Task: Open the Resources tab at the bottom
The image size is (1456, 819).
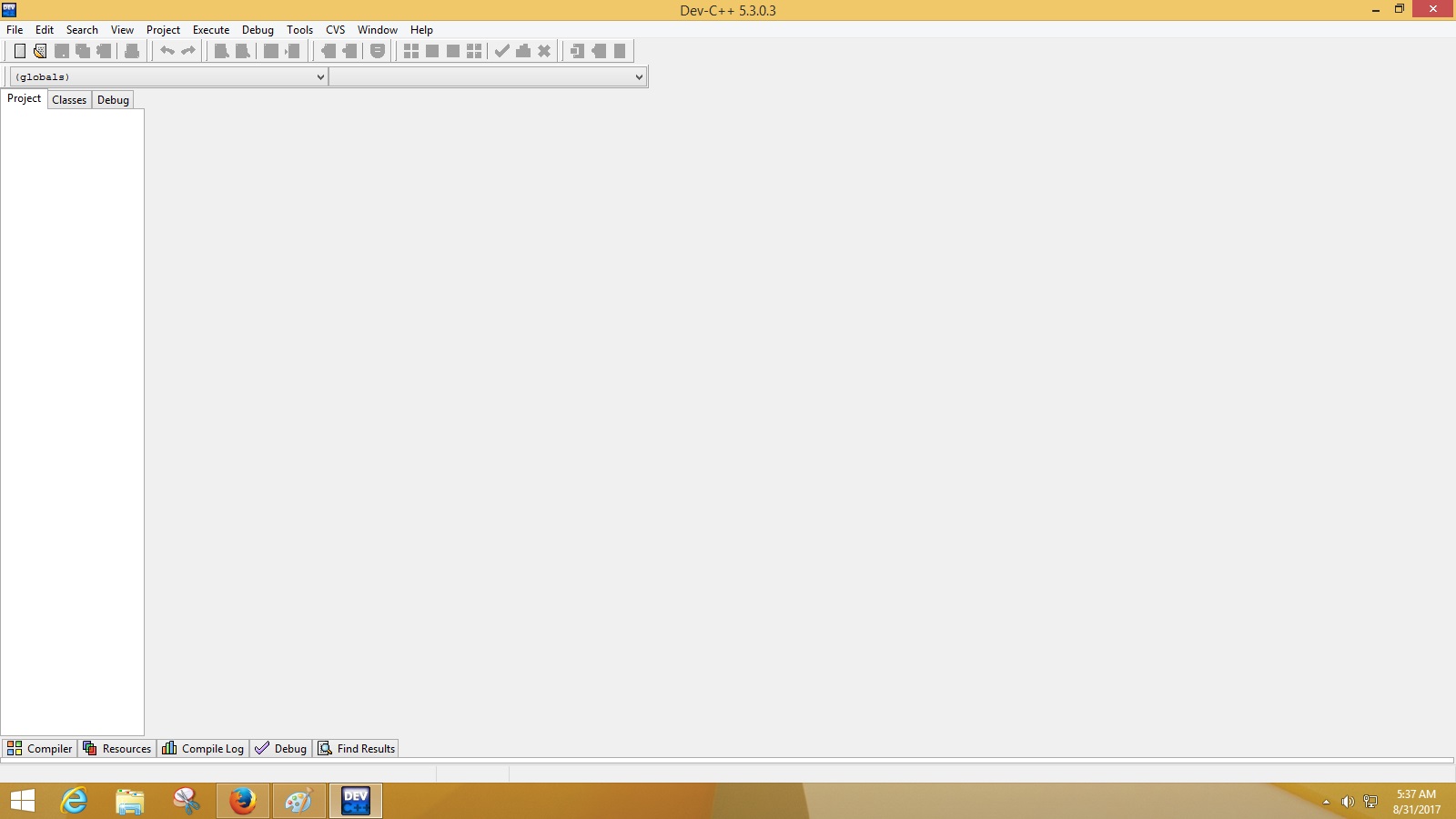Action: pyautogui.click(x=116, y=749)
